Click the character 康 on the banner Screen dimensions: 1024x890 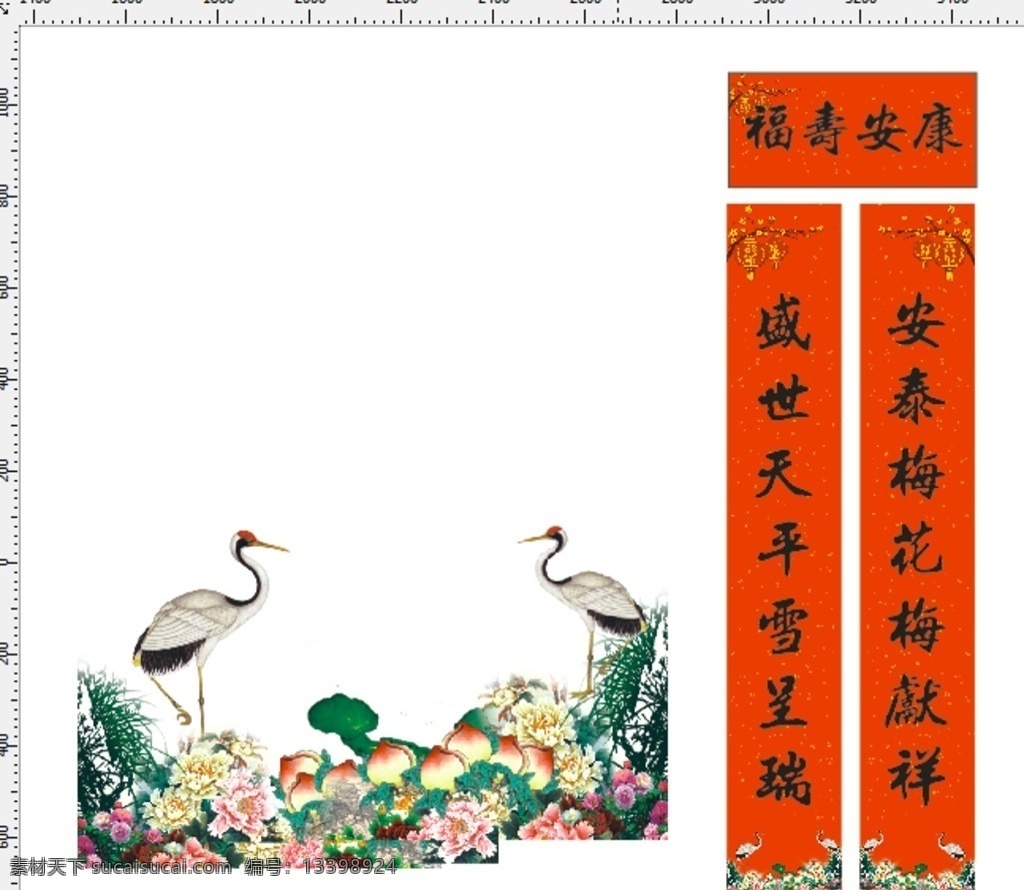point(938,128)
